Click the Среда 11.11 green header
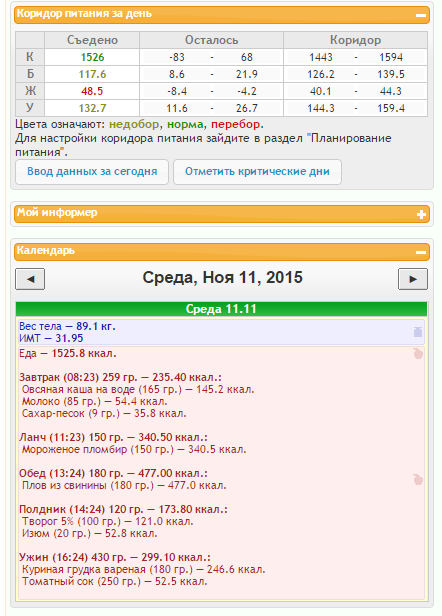Image resolution: width=442 pixels, height=616 pixels. [x=221, y=309]
